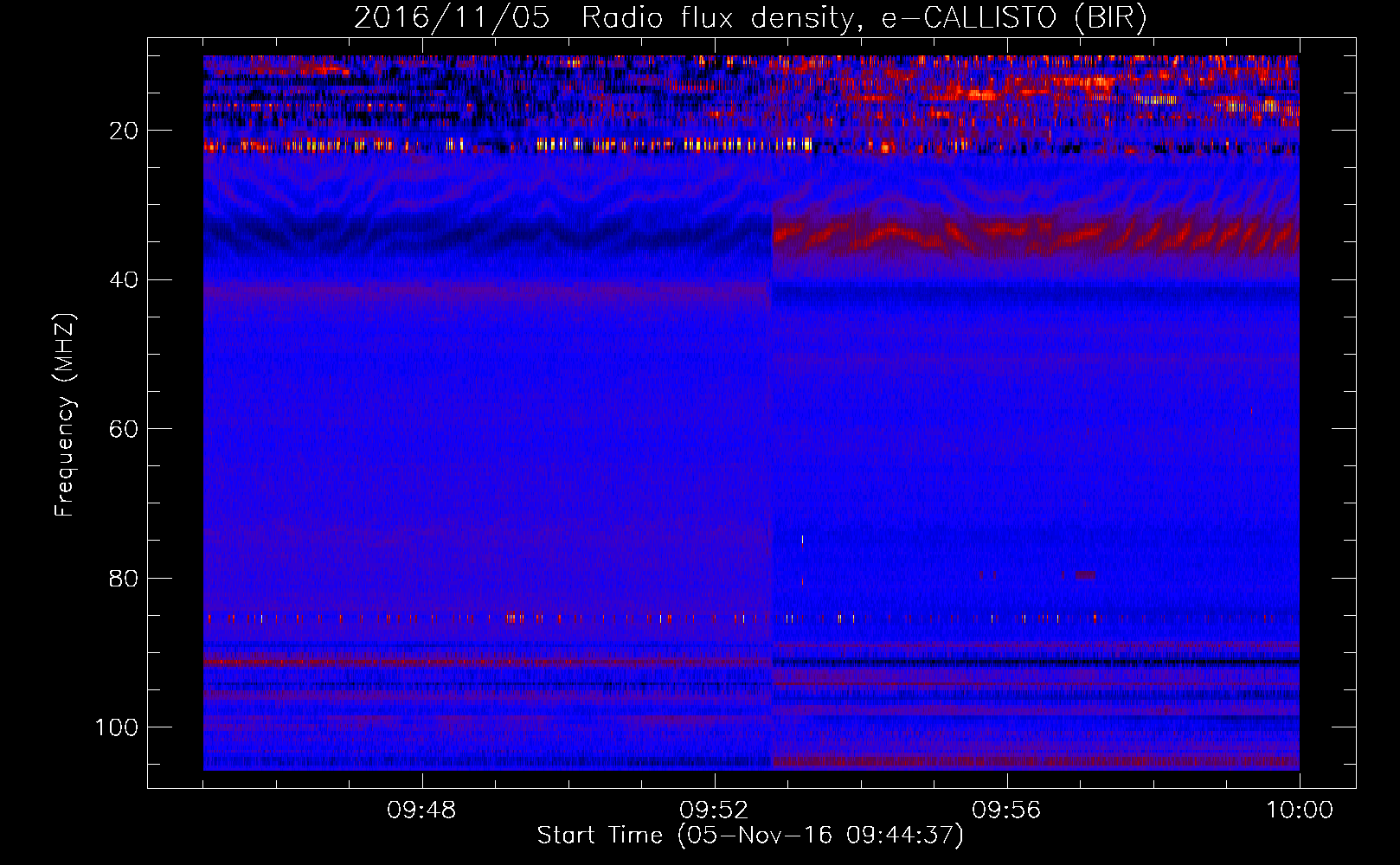Click the 100 MHz frequency tick label

click(x=117, y=727)
